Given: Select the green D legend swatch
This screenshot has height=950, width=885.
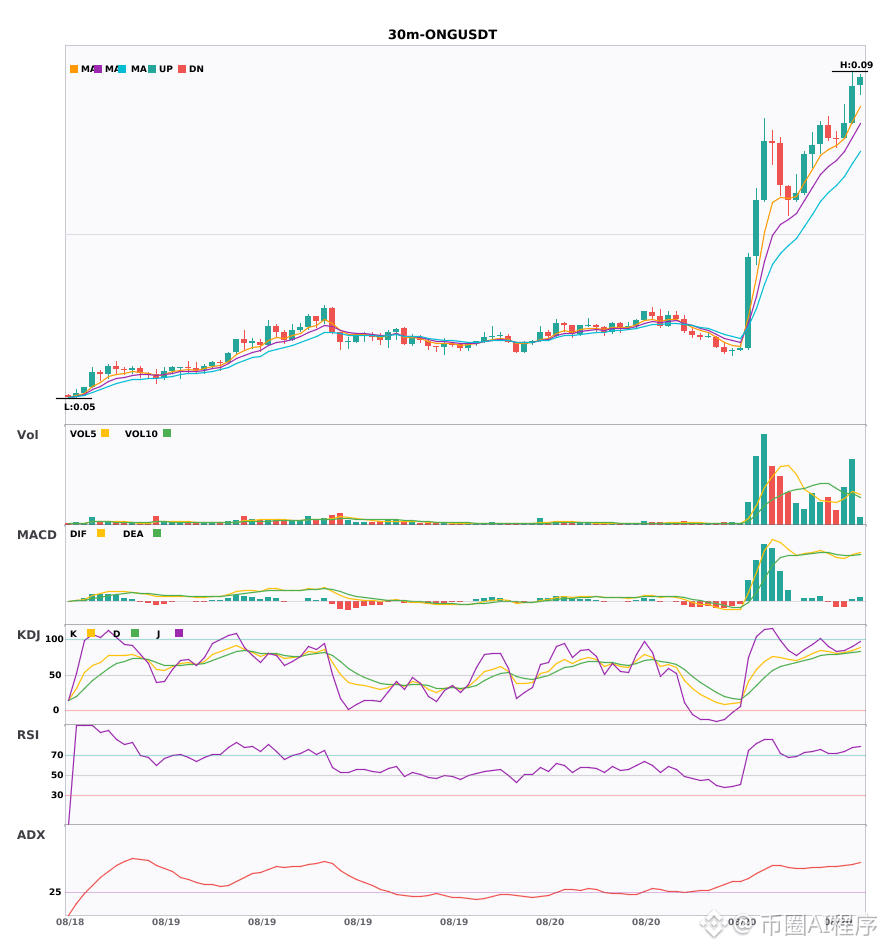Looking at the screenshot, I should click(135, 633).
